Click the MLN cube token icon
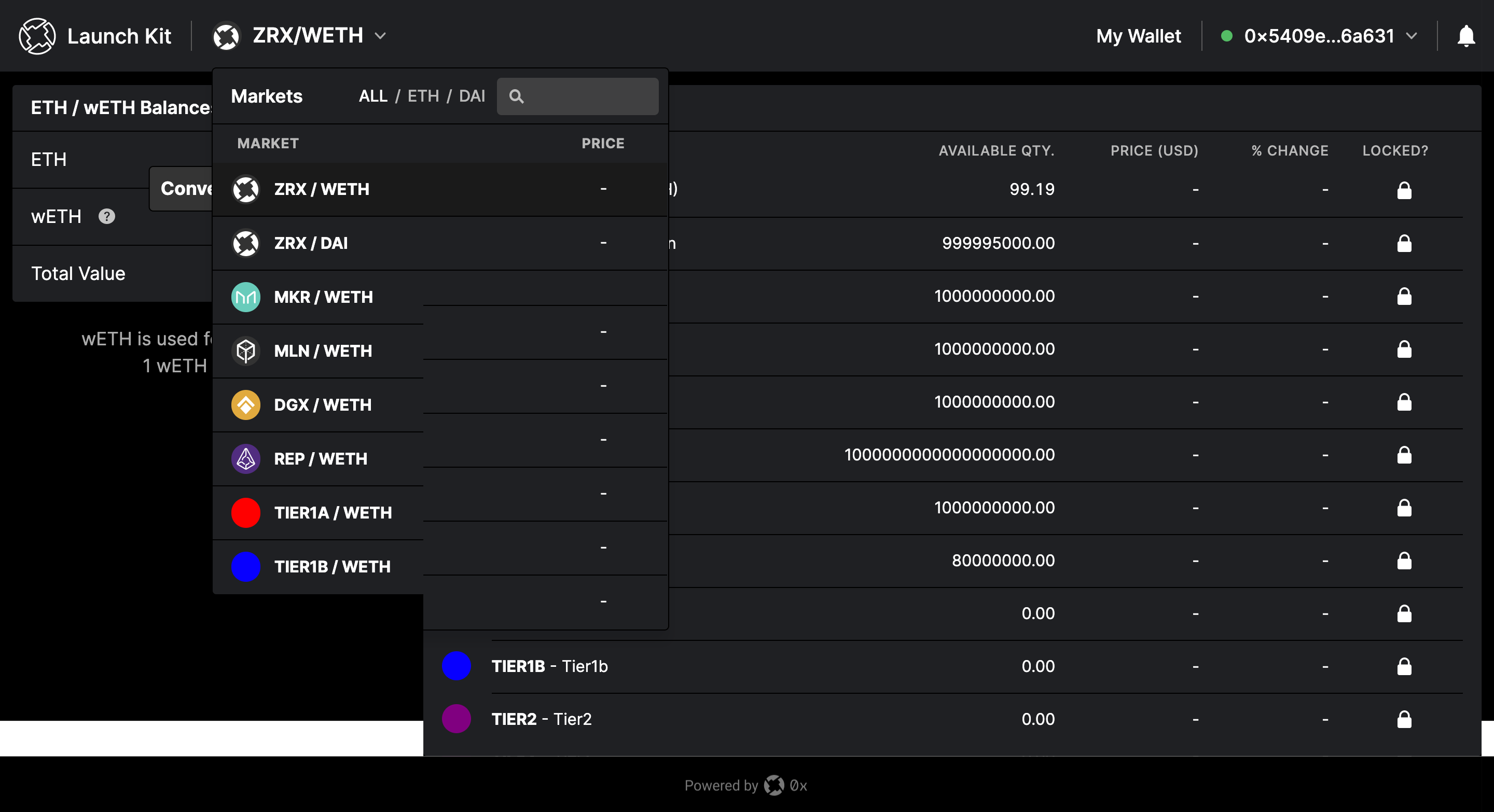This screenshot has height=812, width=1494. pos(246,351)
